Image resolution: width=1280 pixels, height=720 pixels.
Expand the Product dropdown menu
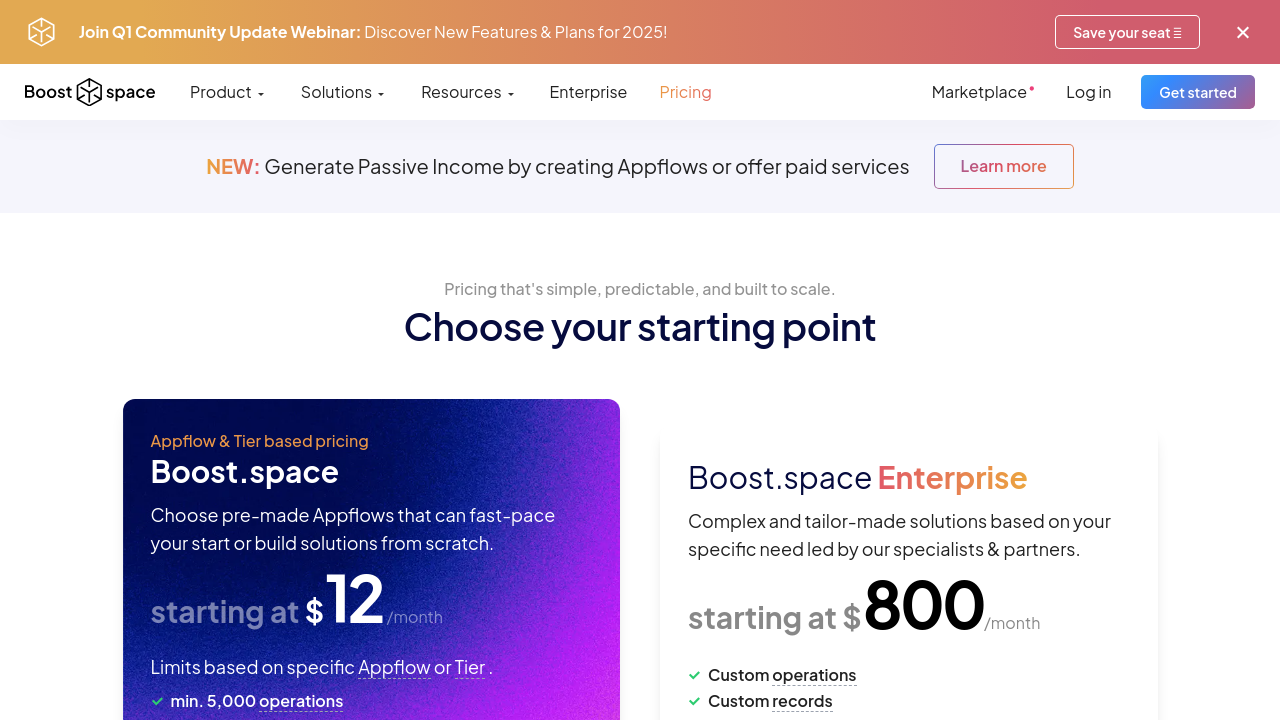point(227,92)
